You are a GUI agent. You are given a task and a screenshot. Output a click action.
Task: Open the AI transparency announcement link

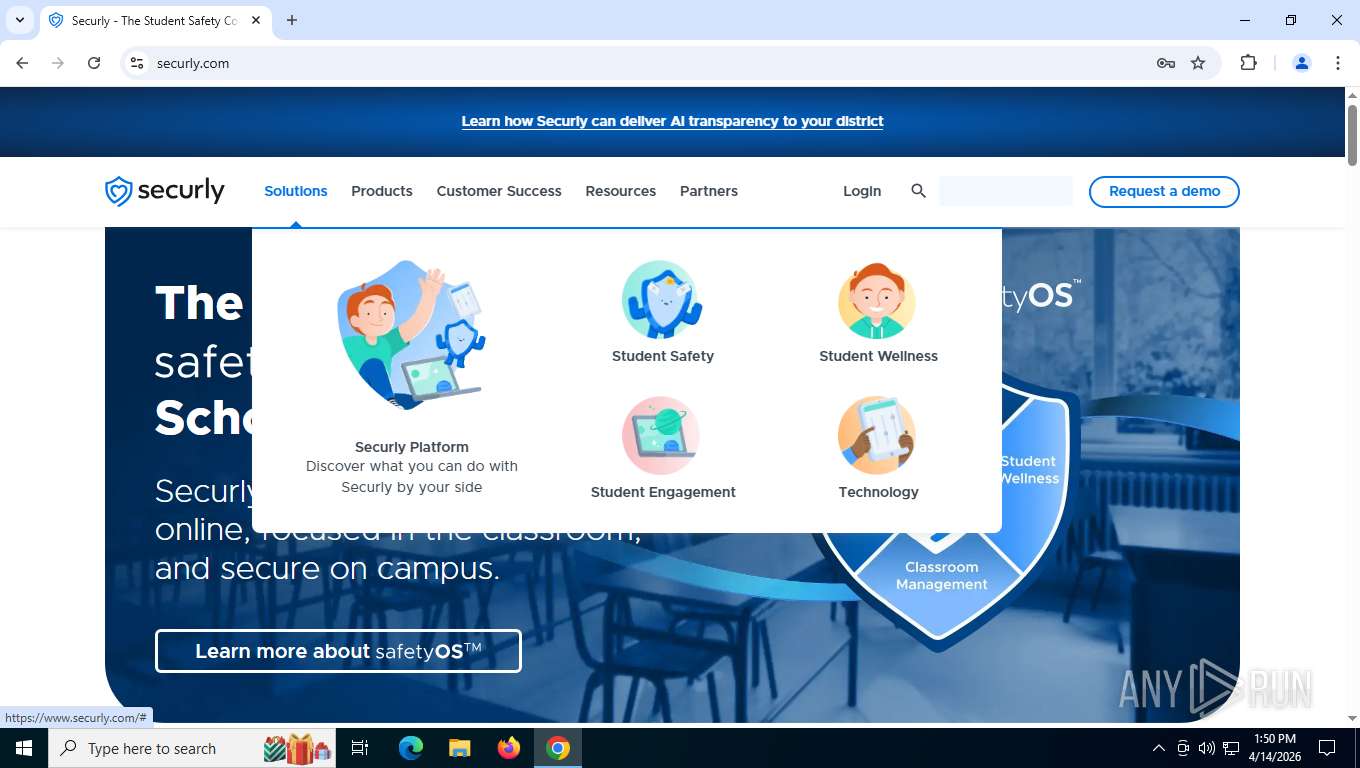pyautogui.click(x=672, y=121)
